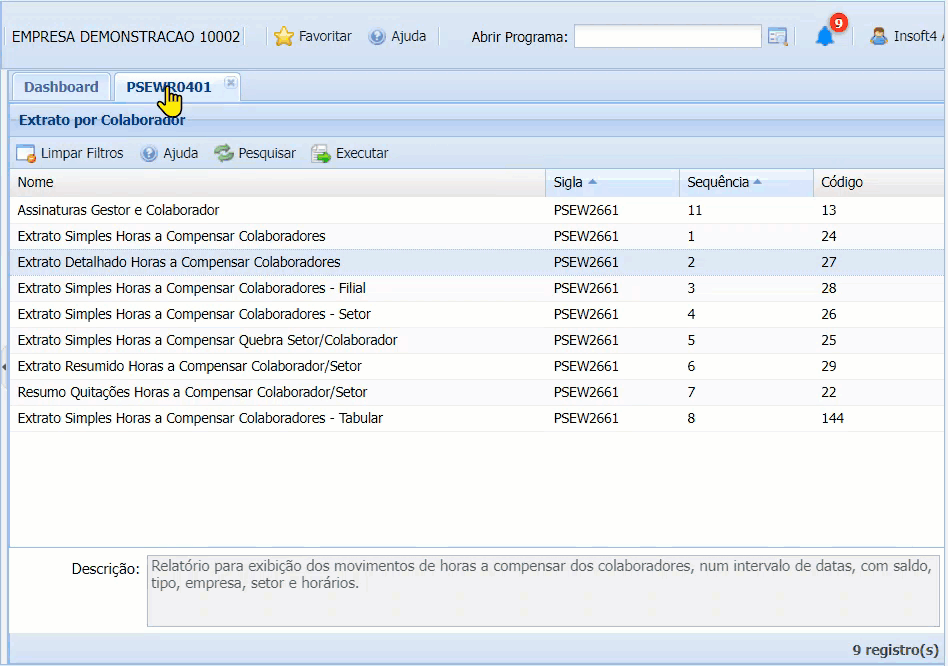
Task: Sort by the Nome column header
Action: coord(36,182)
